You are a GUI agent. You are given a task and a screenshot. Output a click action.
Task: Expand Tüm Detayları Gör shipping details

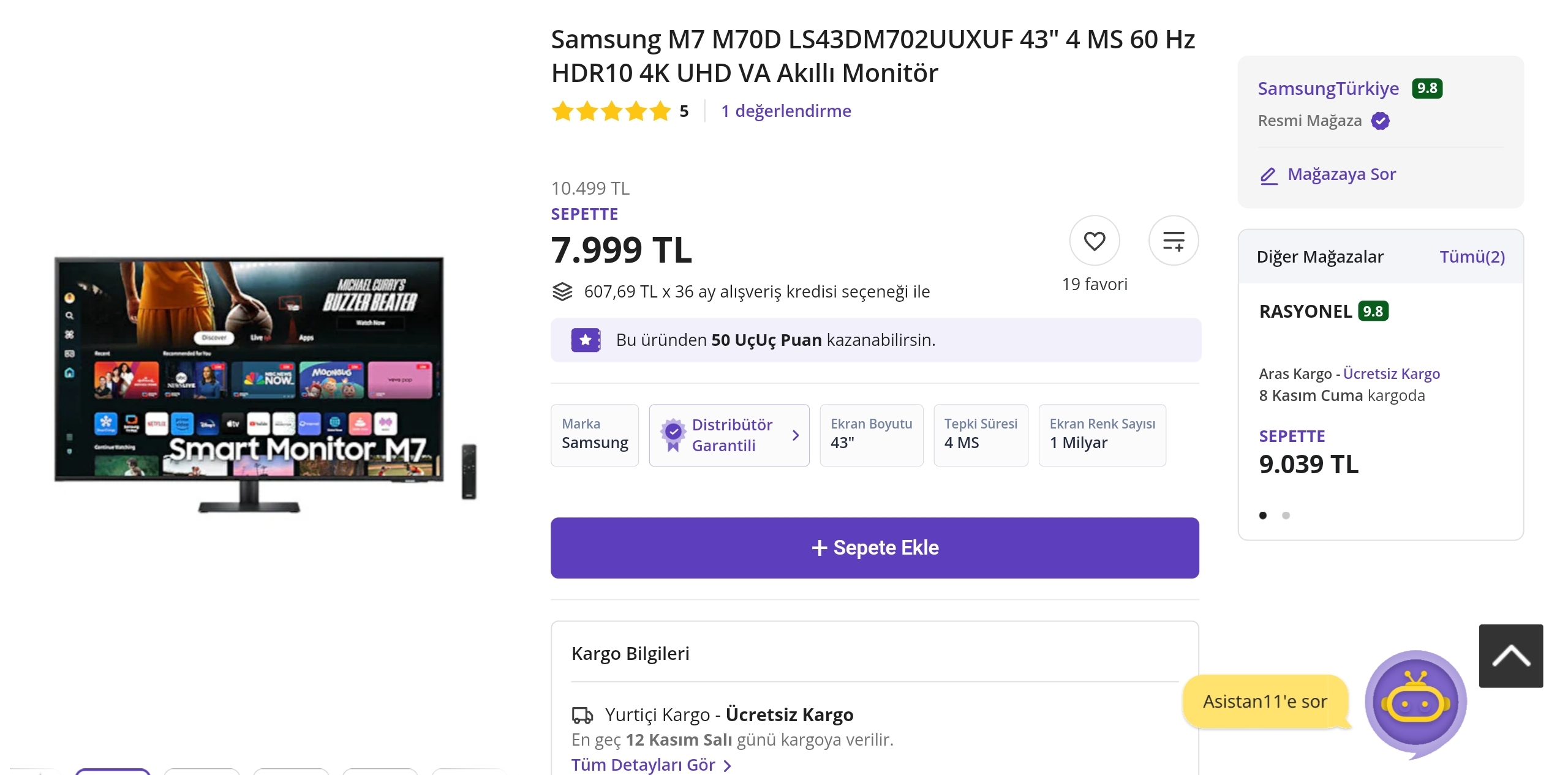651,765
